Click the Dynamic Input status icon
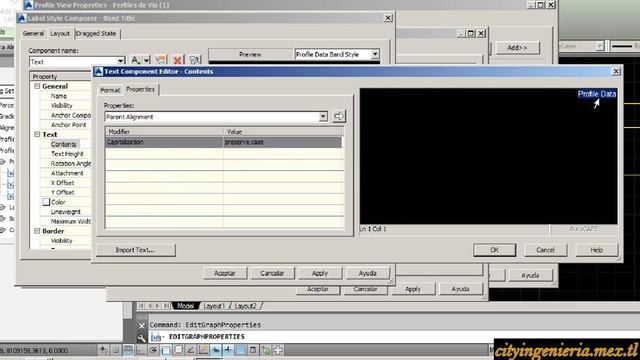640x360 pixels. pyautogui.click(x=216, y=350)
